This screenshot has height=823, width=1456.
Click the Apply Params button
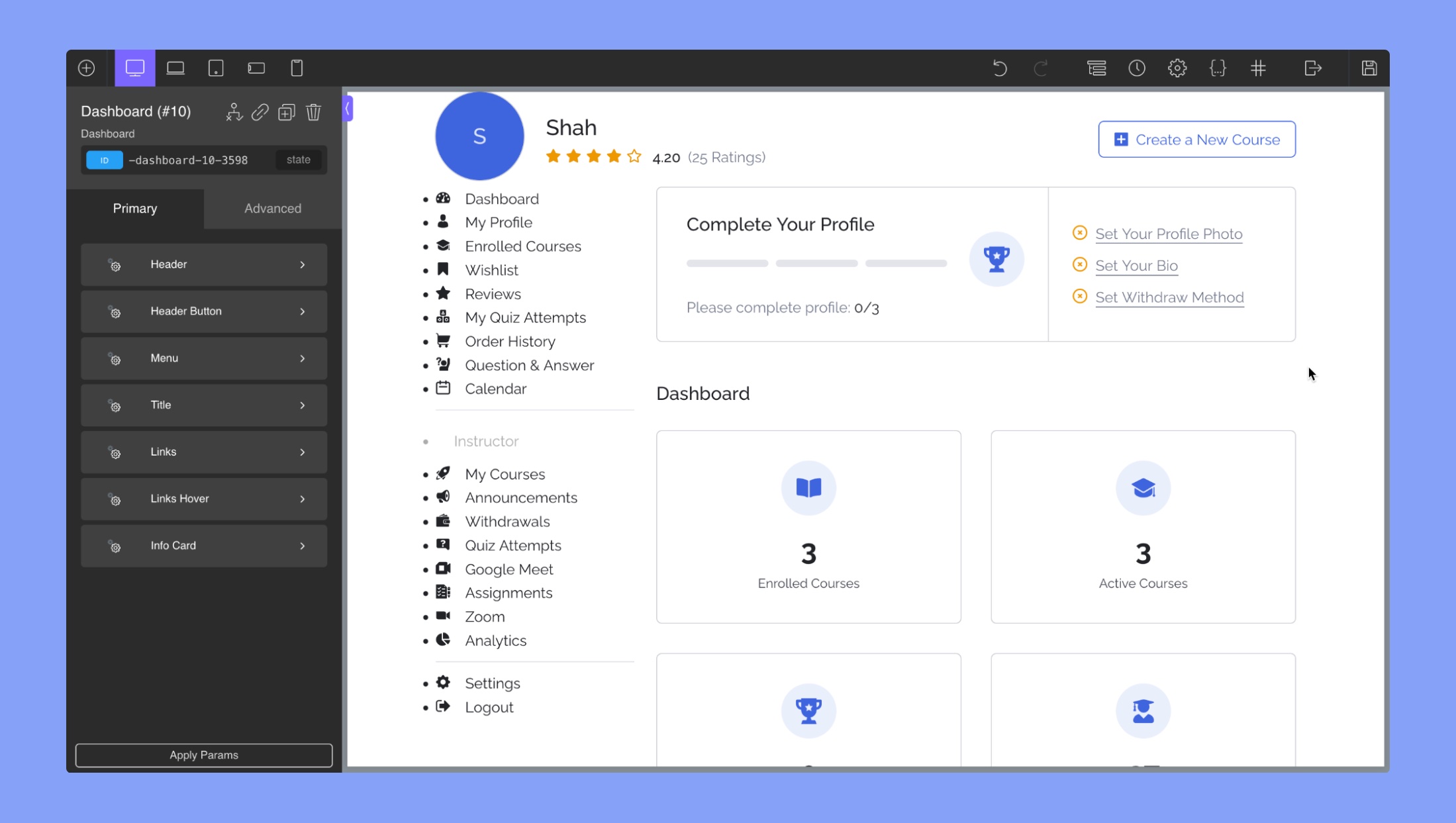click(204, 755)
